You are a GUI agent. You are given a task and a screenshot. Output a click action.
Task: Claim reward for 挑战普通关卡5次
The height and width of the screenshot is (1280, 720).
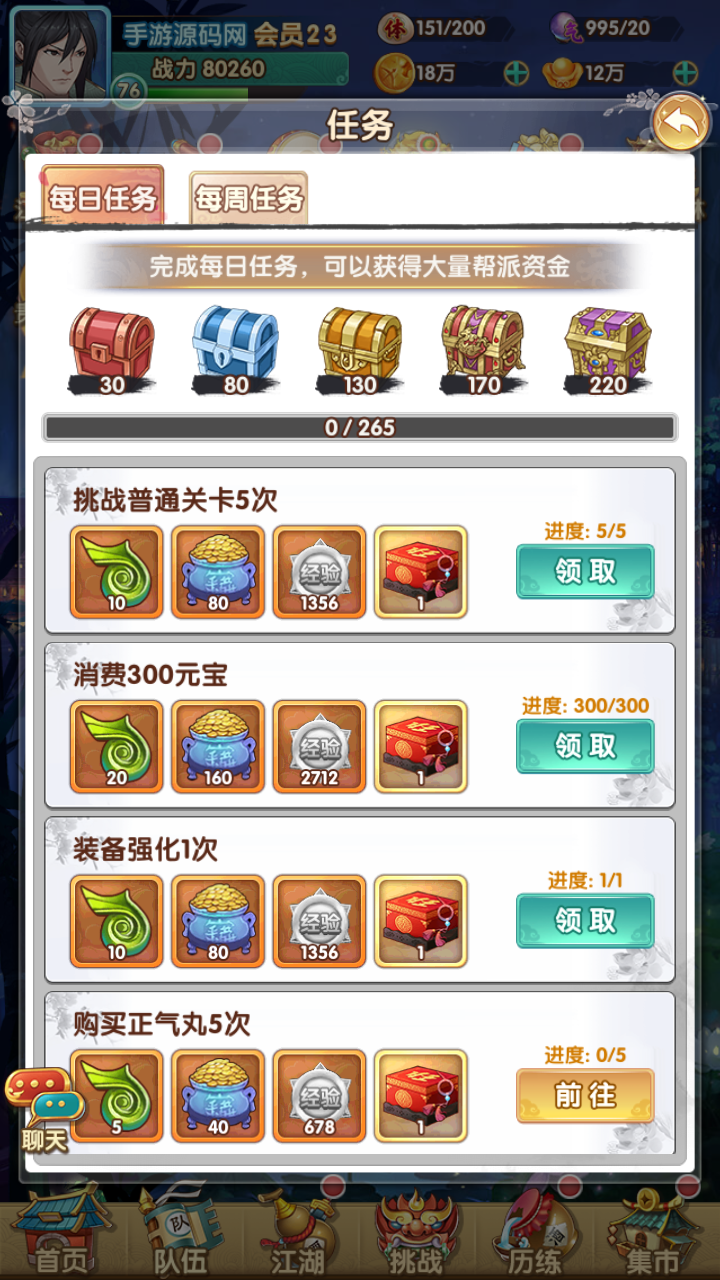pos(585,572)
